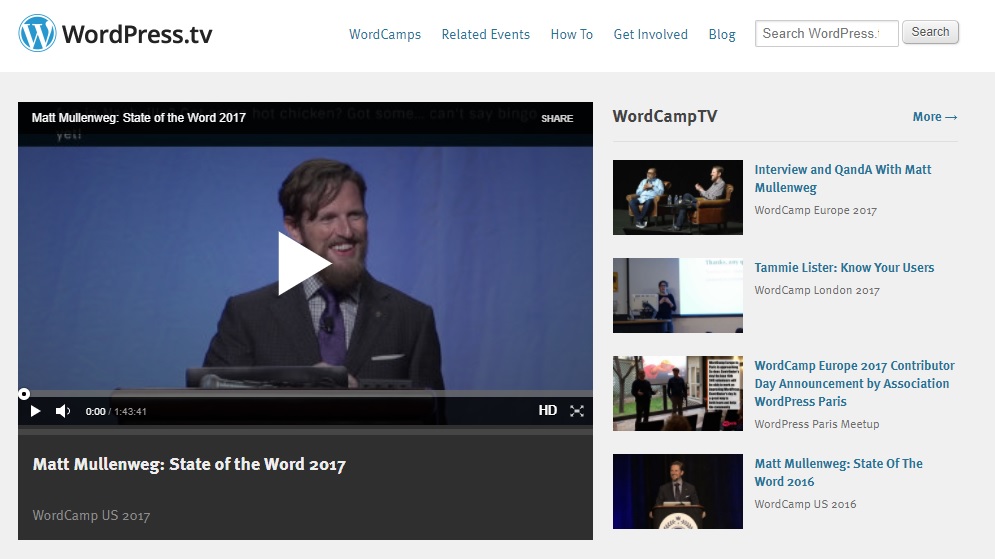Click the WordPress logo icon
The image size is (995, 559).
click(x=37, y=33)
